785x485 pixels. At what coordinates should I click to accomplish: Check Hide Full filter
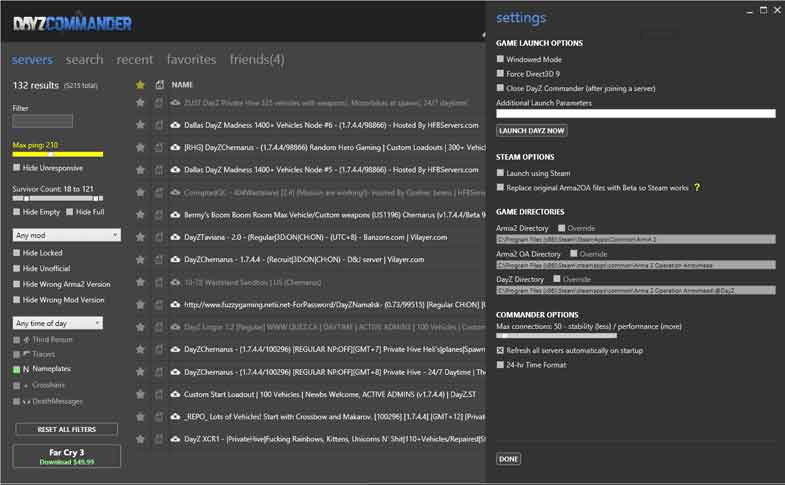point(70,212)
